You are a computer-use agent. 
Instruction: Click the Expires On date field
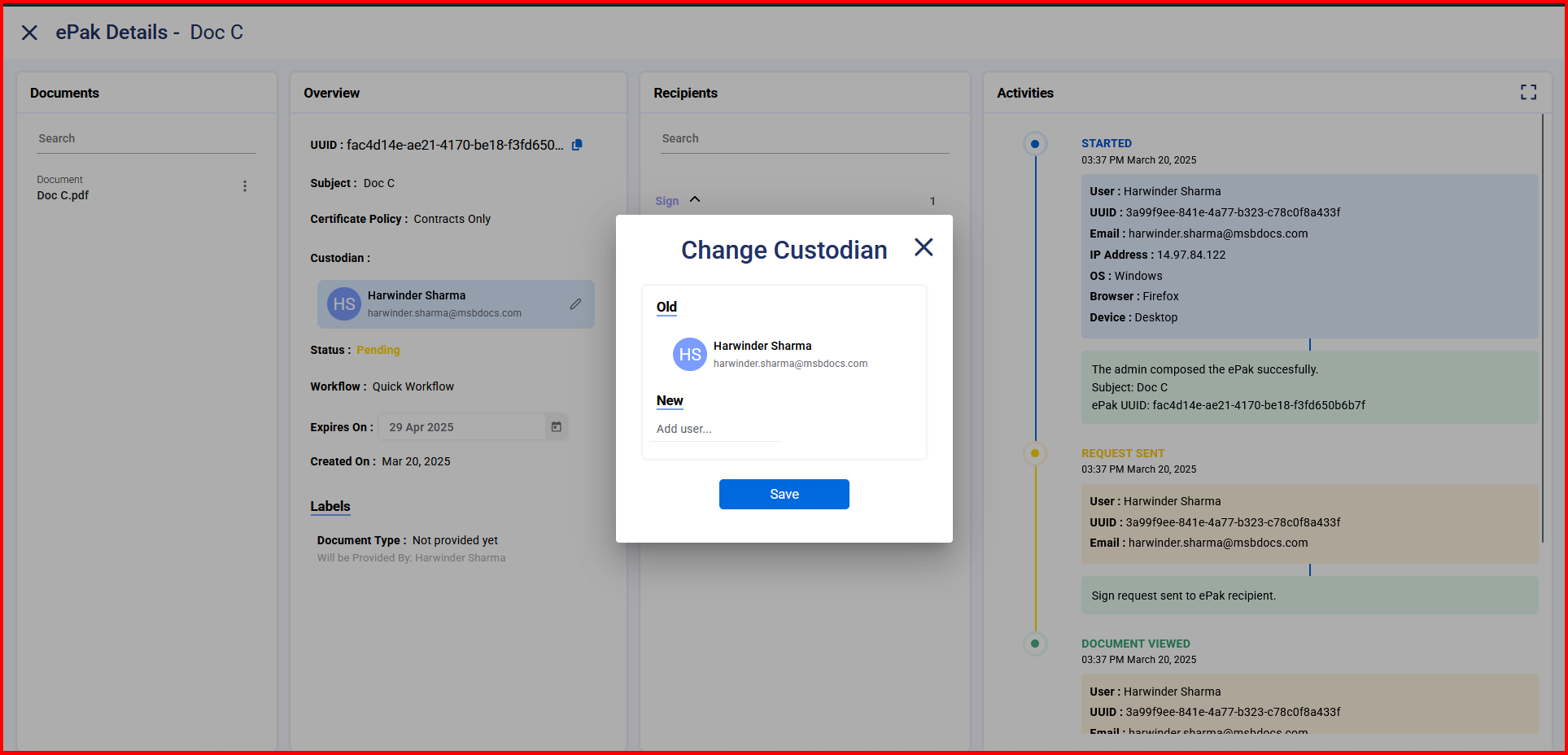[462, 427]
